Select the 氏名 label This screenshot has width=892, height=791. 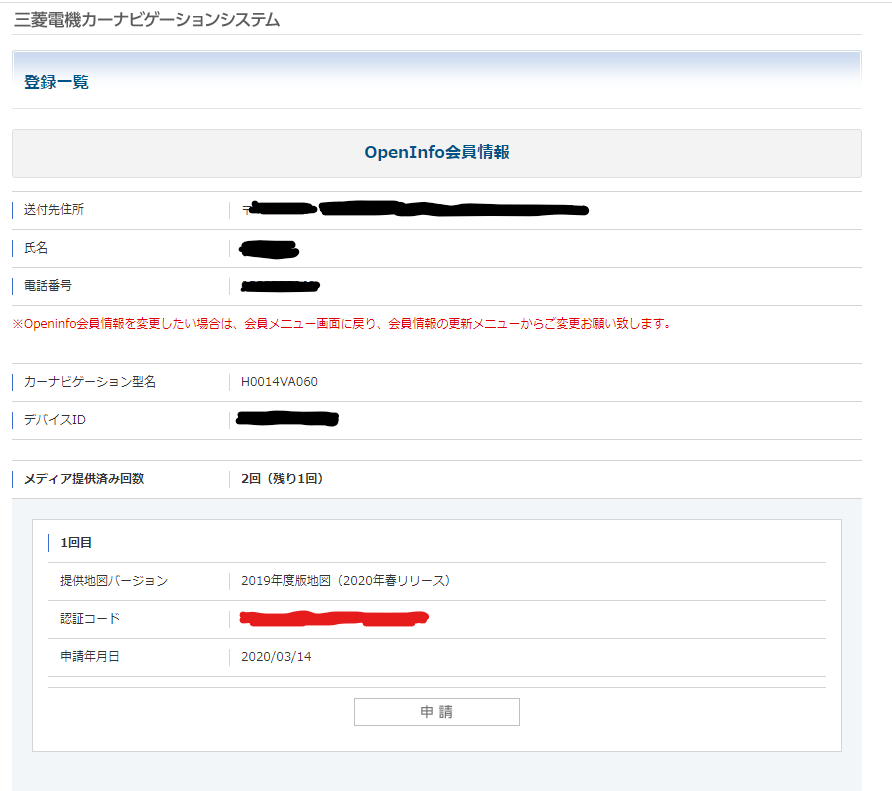point(36,248)
